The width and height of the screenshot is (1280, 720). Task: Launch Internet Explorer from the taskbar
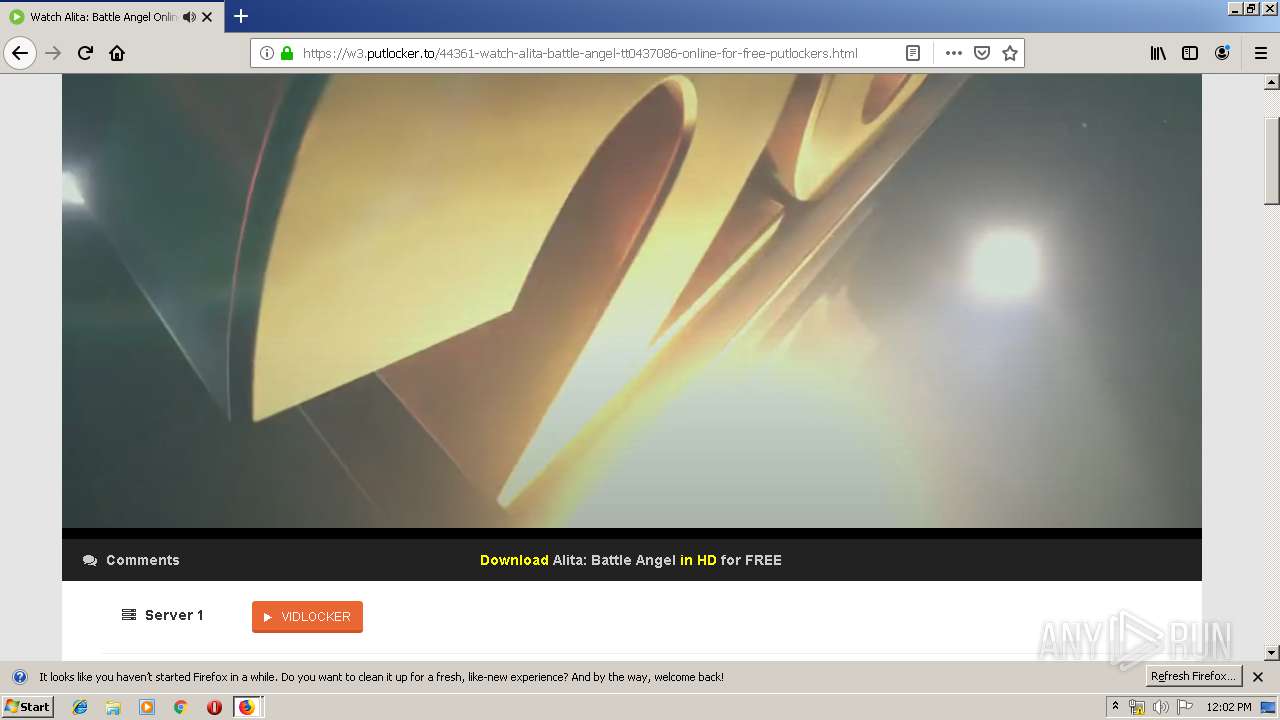click(80, 707)
